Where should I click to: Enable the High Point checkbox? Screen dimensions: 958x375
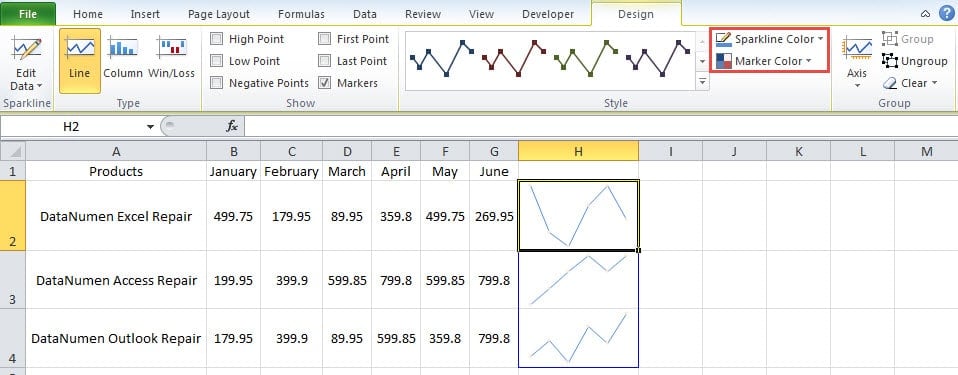tap(216, 39)
